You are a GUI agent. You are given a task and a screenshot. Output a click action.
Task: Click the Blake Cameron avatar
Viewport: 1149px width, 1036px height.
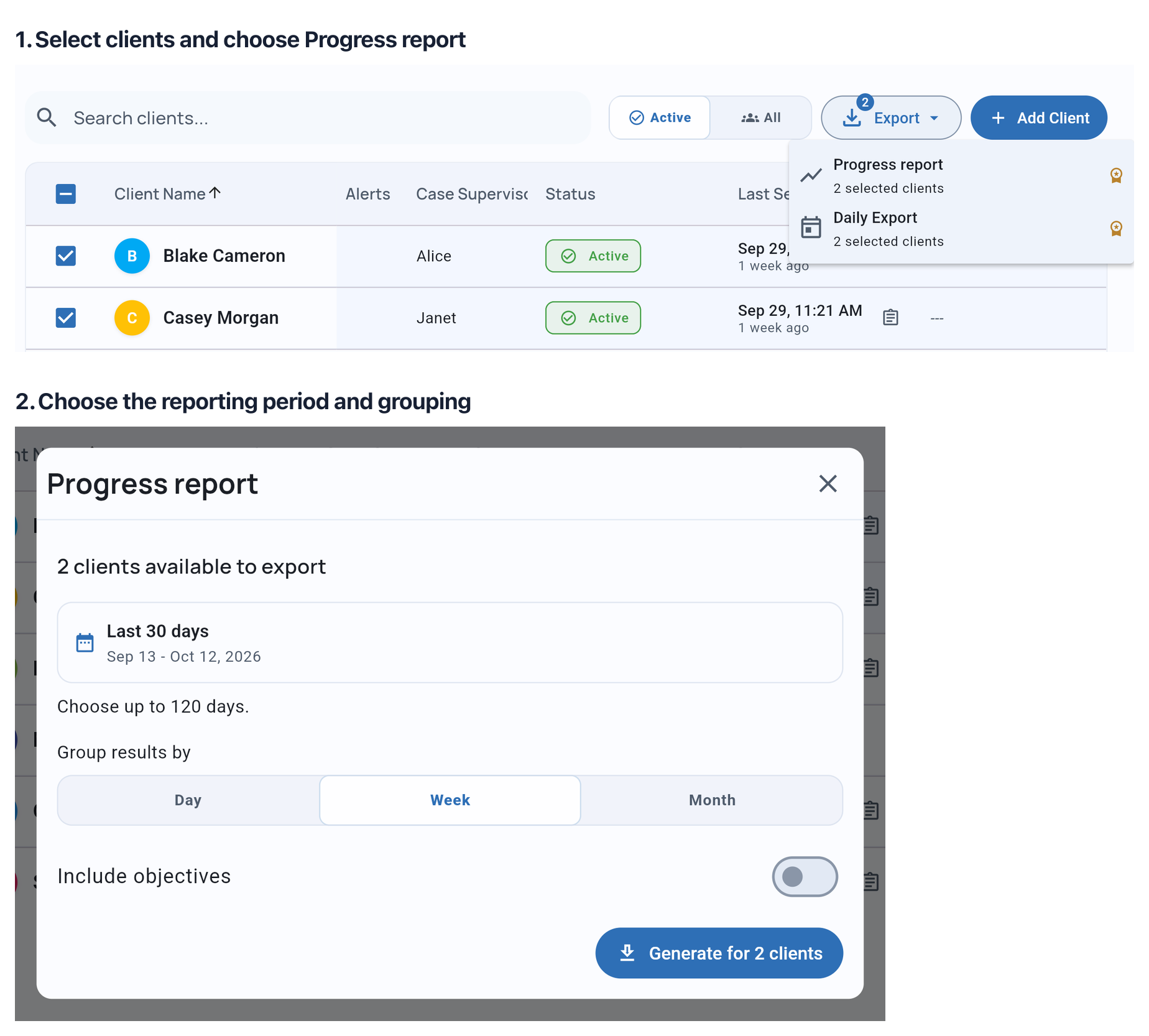point(132,256)
